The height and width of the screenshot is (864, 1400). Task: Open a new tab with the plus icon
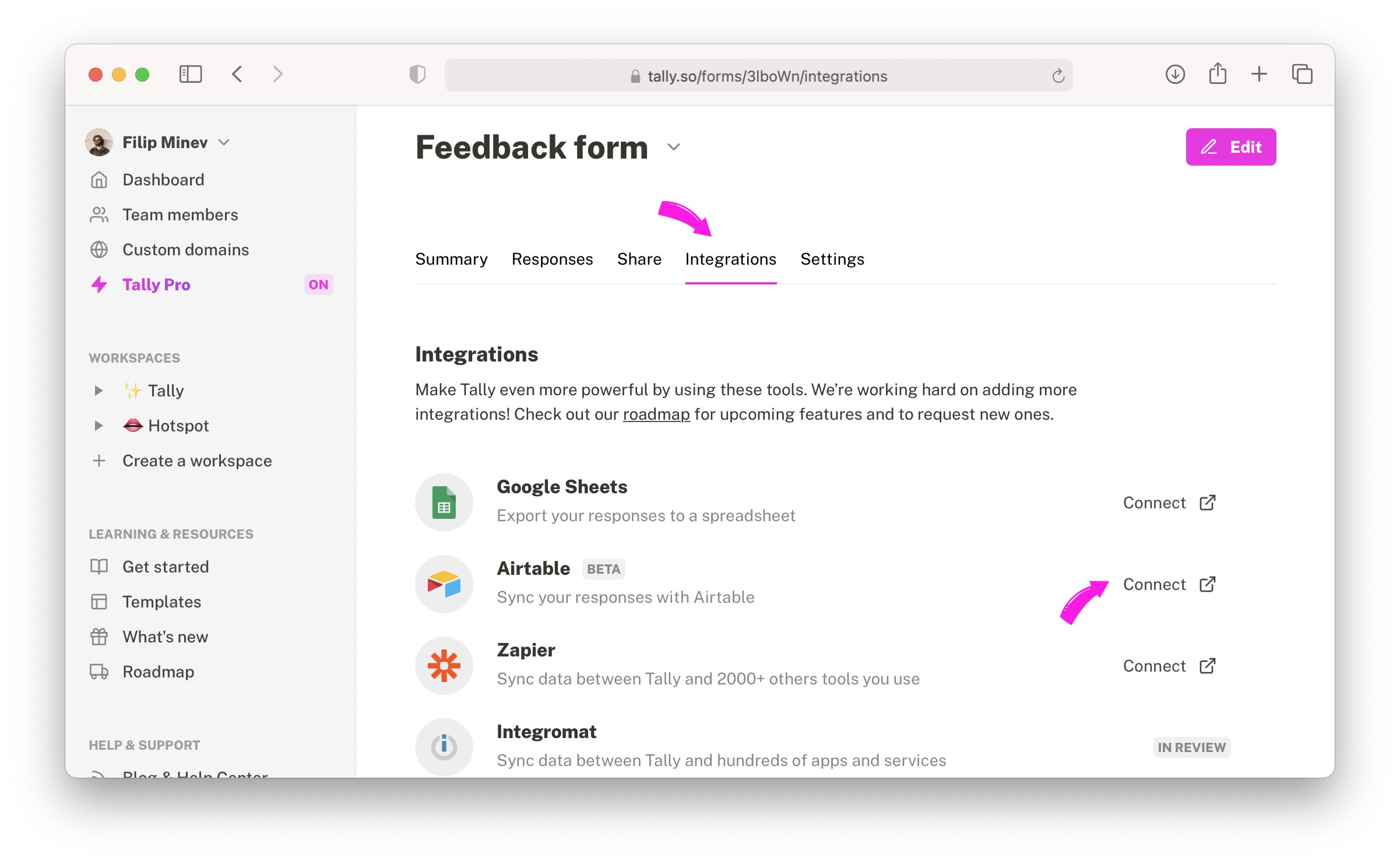[1259, 74]
